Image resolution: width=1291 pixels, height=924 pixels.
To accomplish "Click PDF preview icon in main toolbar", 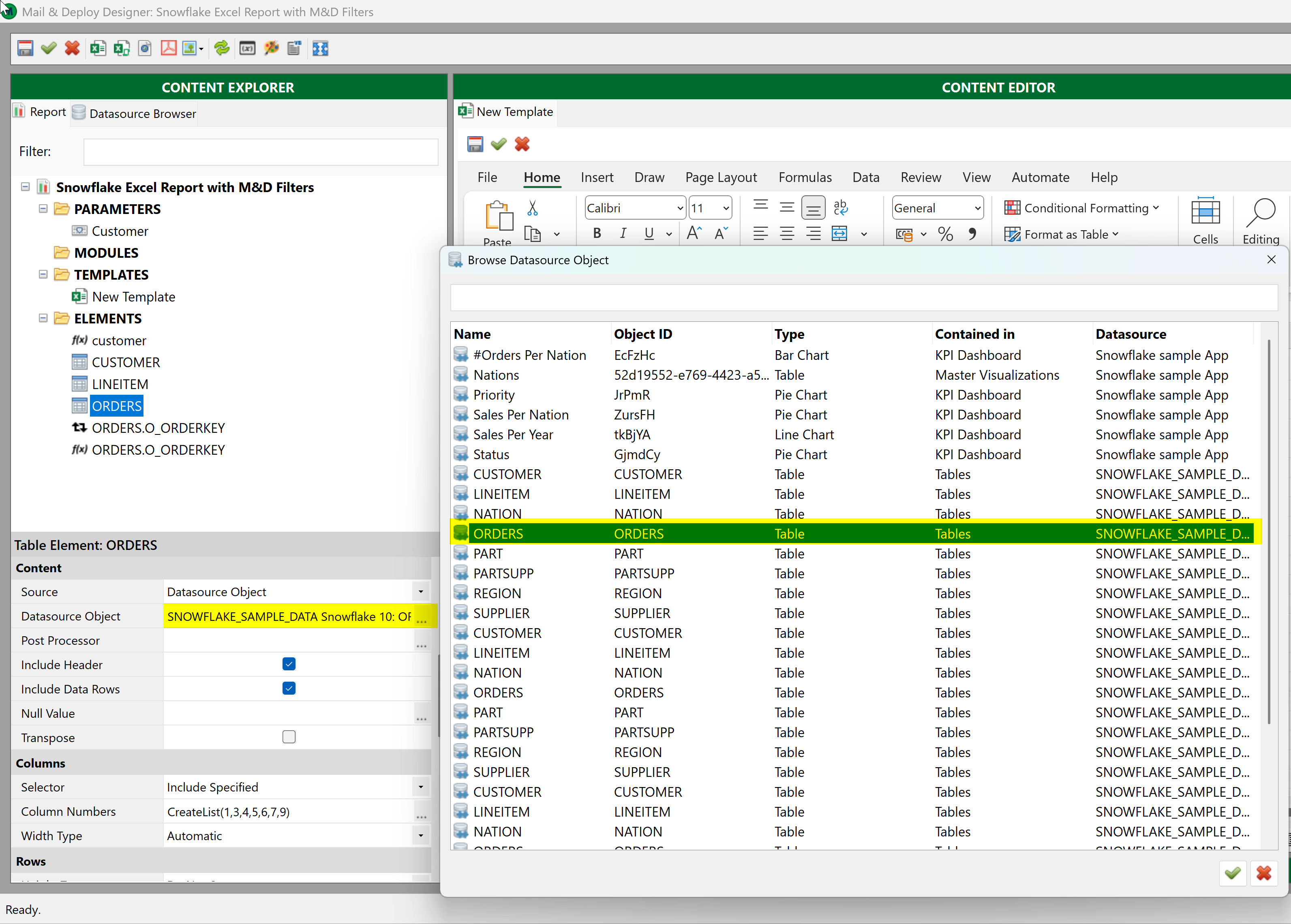I will click(168, 48).
